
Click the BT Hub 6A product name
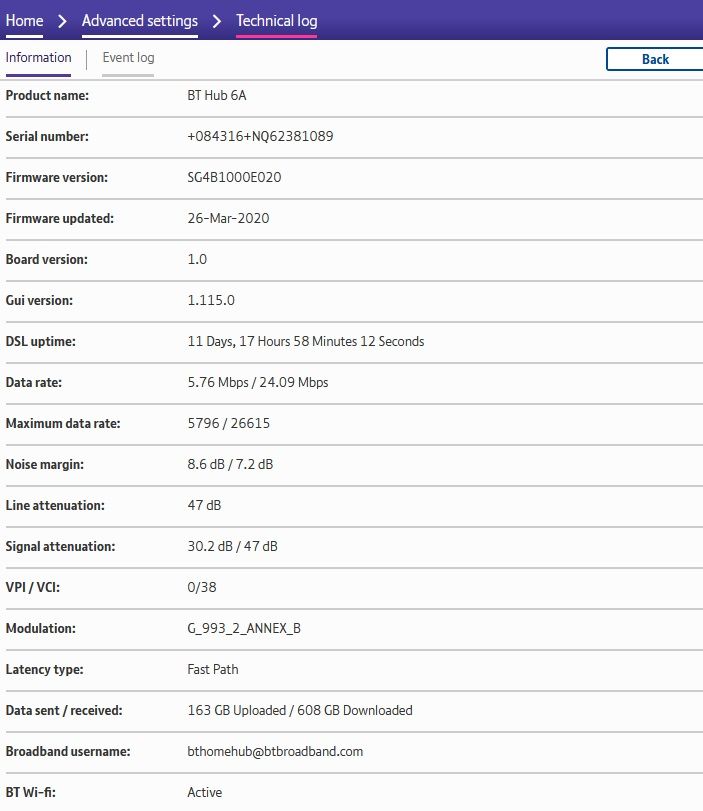(x=216, y=95)
